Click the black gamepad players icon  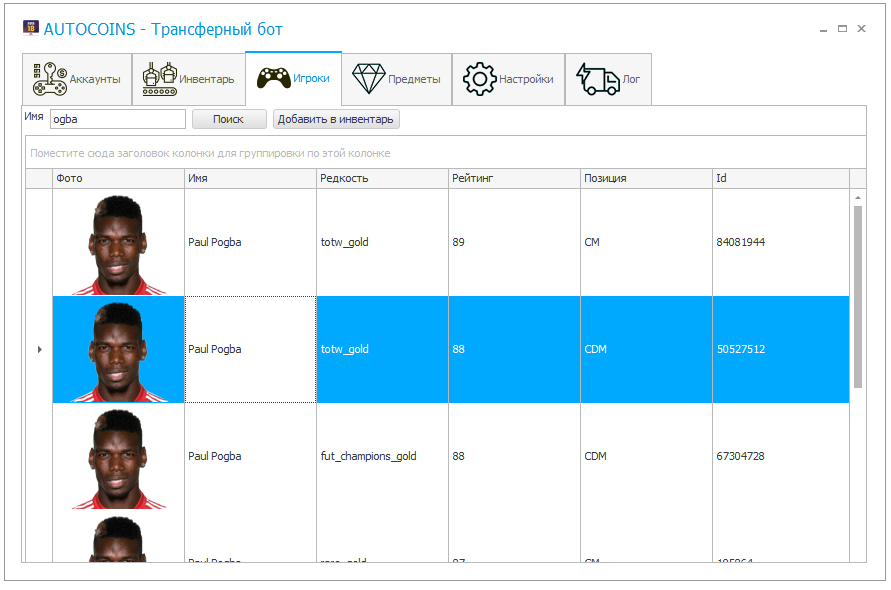(274, 78)
